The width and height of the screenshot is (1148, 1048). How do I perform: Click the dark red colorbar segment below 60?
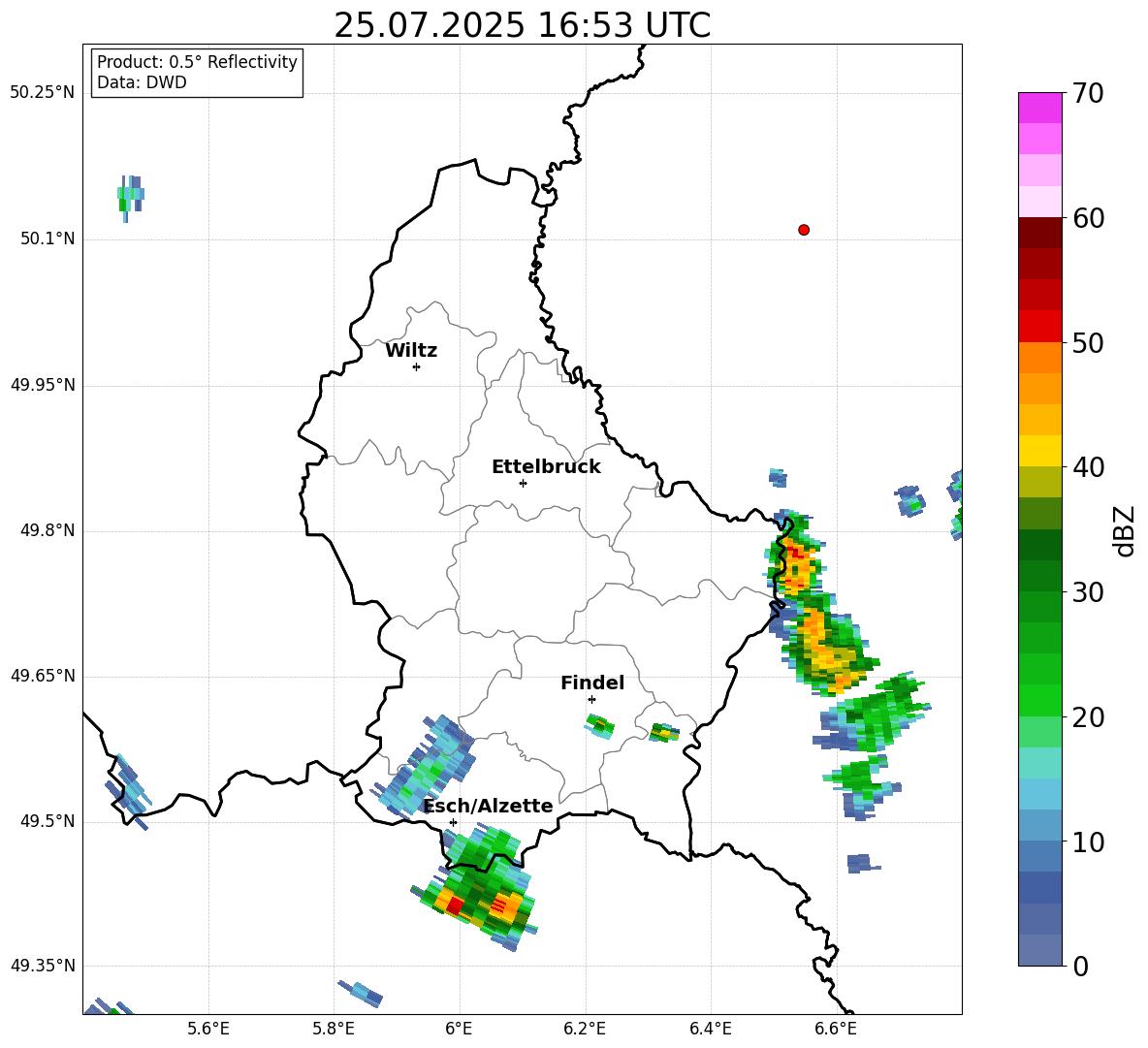click(x=1039, y=233)
